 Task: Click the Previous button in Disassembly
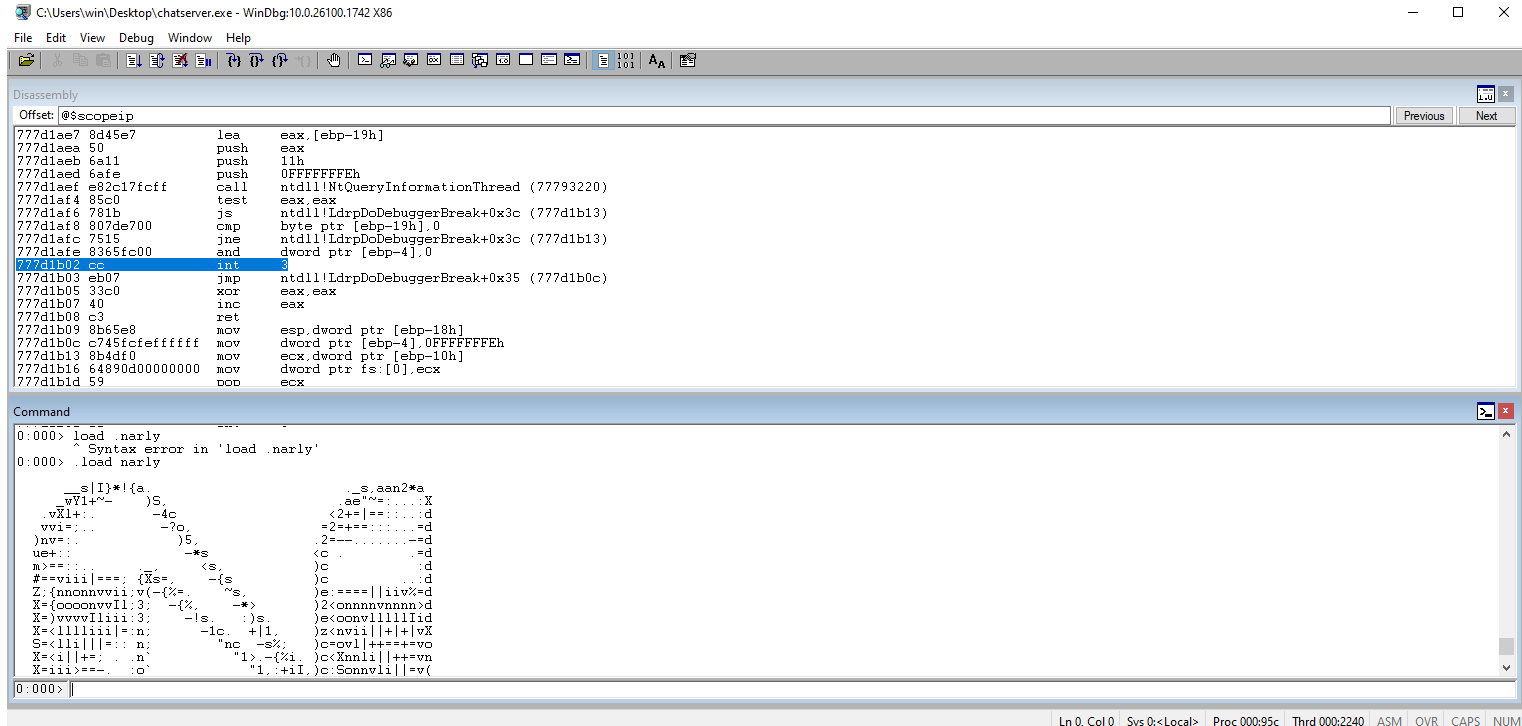[1423, 116]
